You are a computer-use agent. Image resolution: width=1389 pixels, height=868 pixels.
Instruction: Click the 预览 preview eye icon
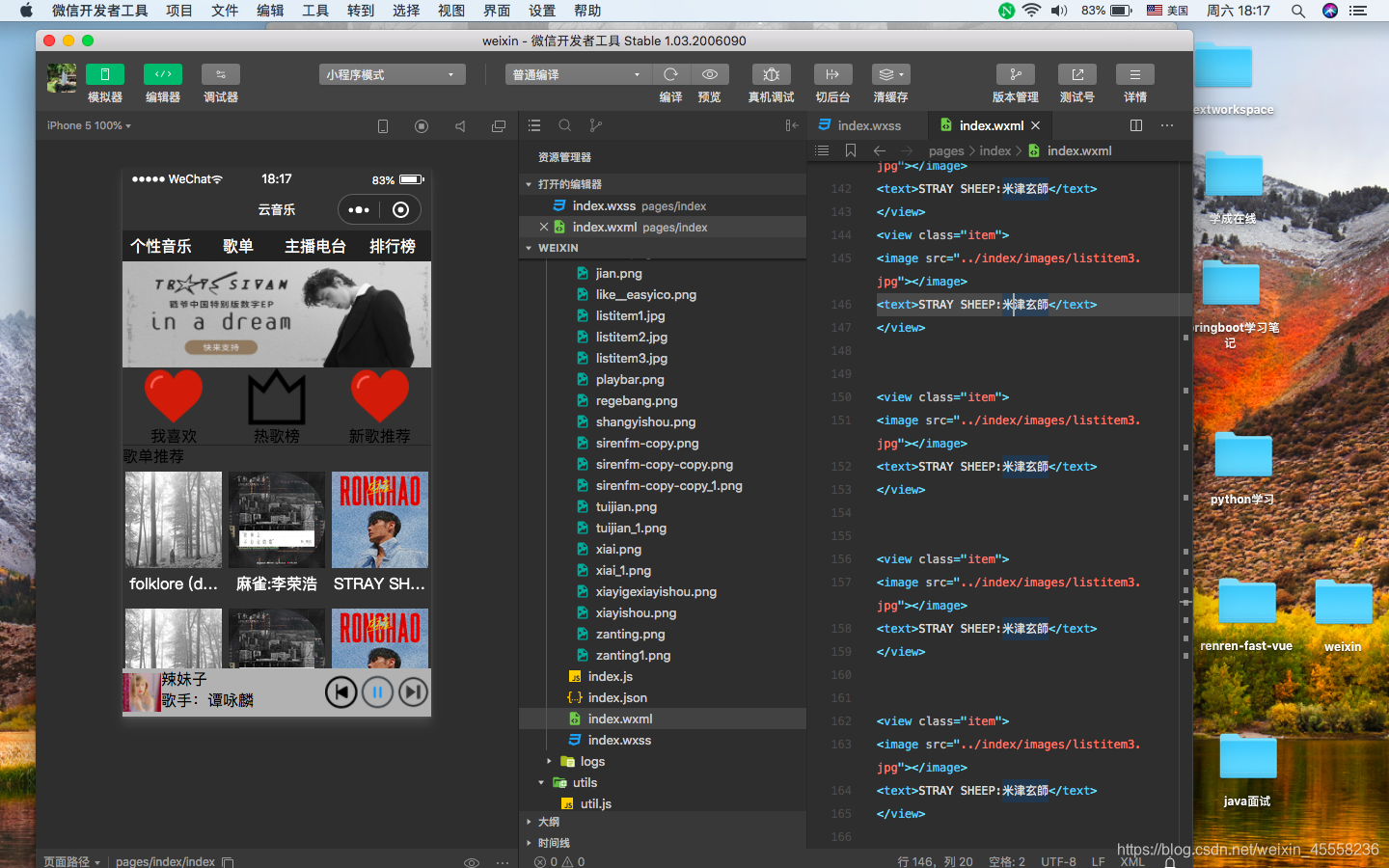[x=710, y=74]
